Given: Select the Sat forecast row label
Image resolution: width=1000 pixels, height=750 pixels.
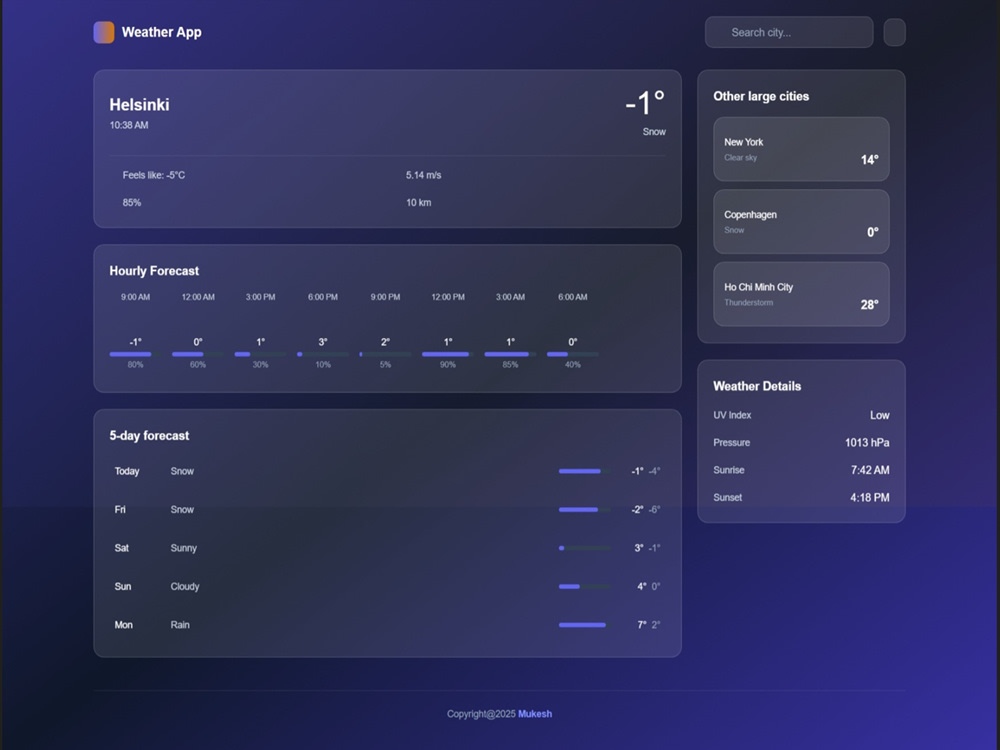Looking at the screenshot, I should pyautogui.click(x=122, y=548).
